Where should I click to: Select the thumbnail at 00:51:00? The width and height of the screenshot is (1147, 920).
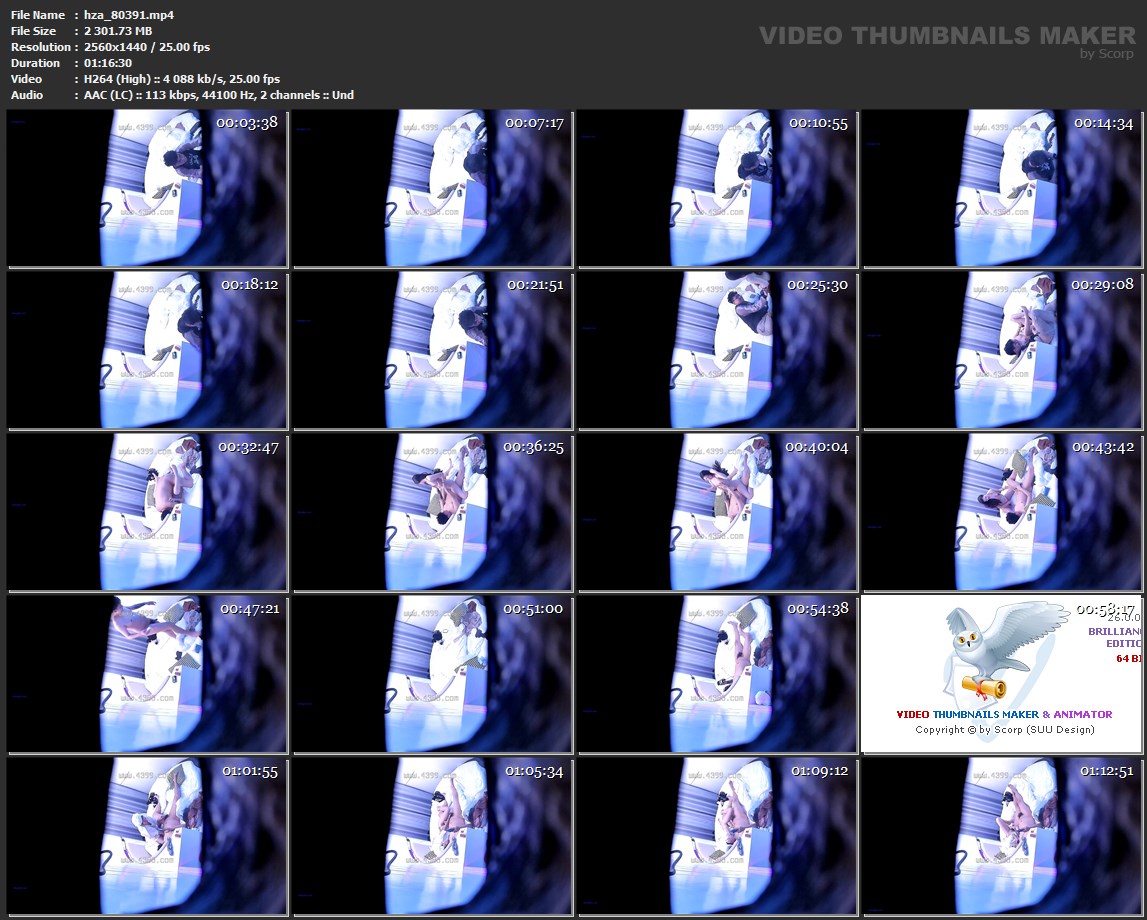tap(432, 674)
